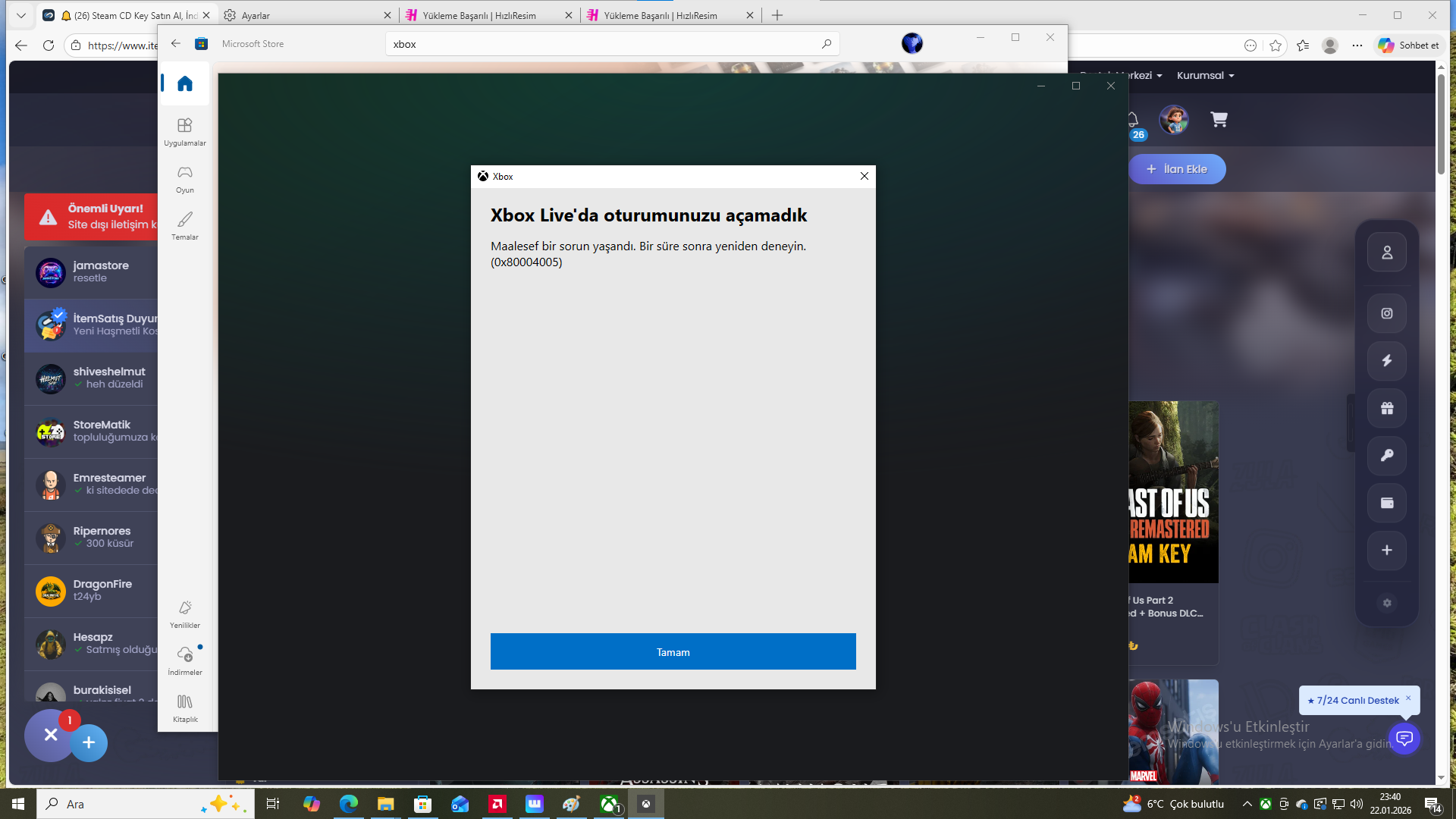Open the jamastore chat
The image size is (1456, 819).
click(91, 272)
